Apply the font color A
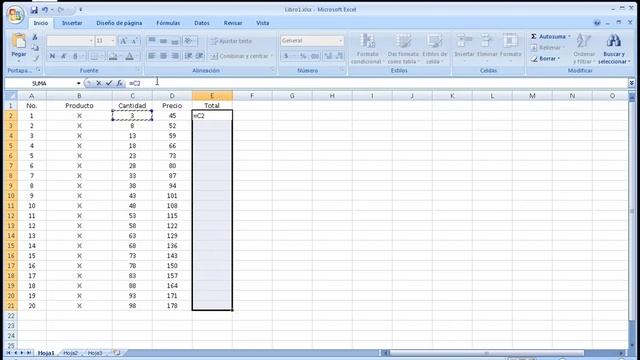The image size is (640, 360). 129,56
